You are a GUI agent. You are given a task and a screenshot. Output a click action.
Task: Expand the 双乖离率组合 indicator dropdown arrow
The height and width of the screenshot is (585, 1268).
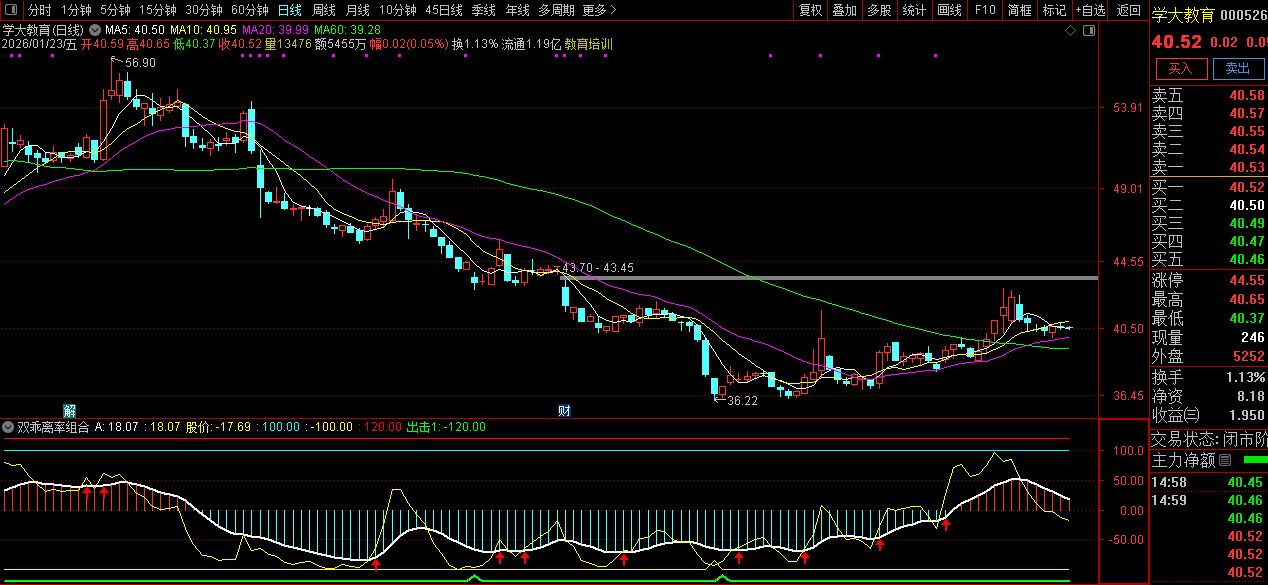coord(8,427)
